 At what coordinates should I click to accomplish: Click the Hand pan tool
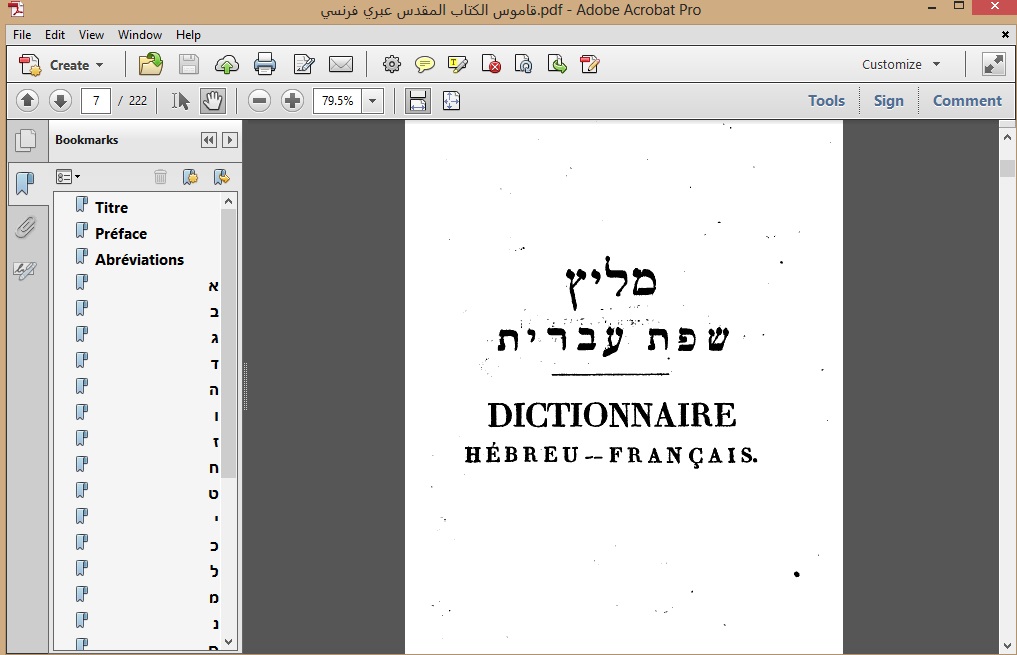pyautogui.click(x=212, y=101)
